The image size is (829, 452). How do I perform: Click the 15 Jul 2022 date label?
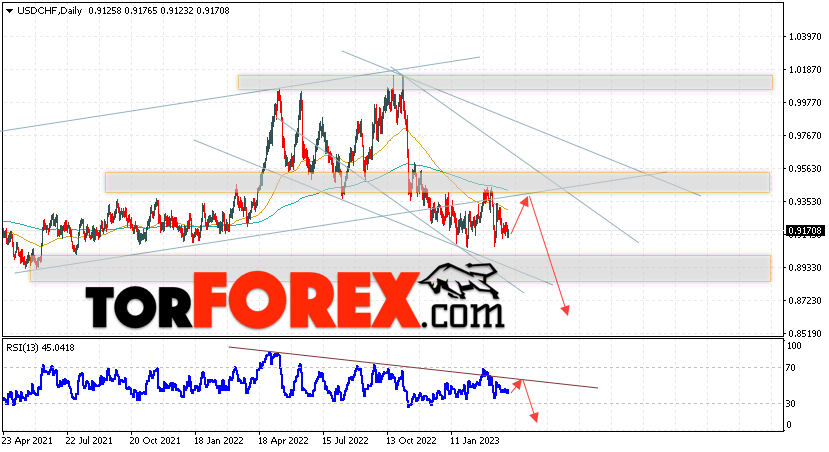[x=345, y=440]
